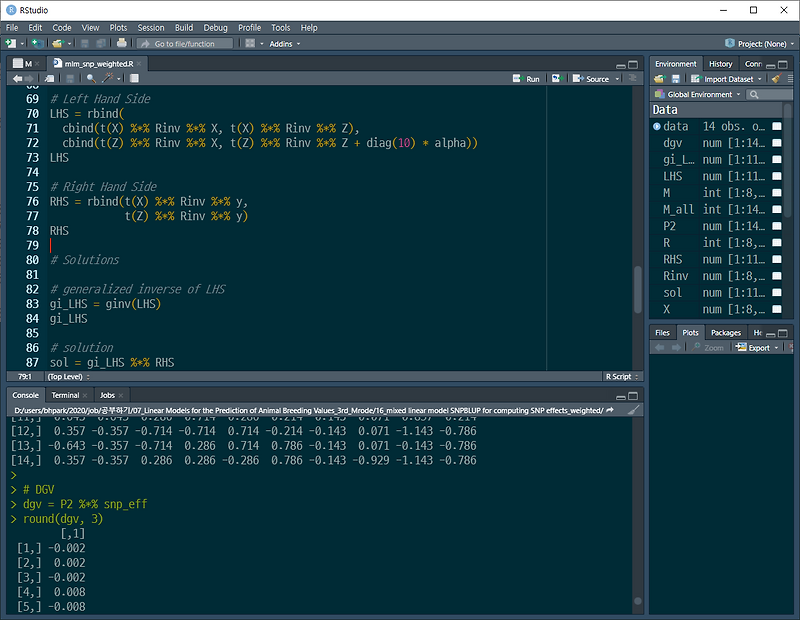Open the Session menu
Viewport: 800px width, 620px height.
pyautogui.click(x=151, y=27)
